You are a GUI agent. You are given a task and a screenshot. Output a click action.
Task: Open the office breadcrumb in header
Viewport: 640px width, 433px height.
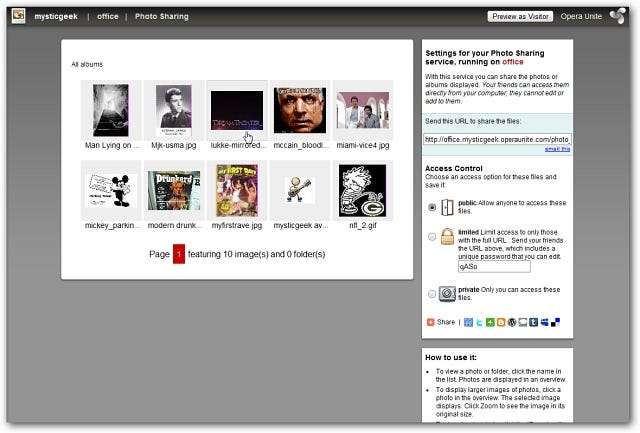(x=108, y=17)
